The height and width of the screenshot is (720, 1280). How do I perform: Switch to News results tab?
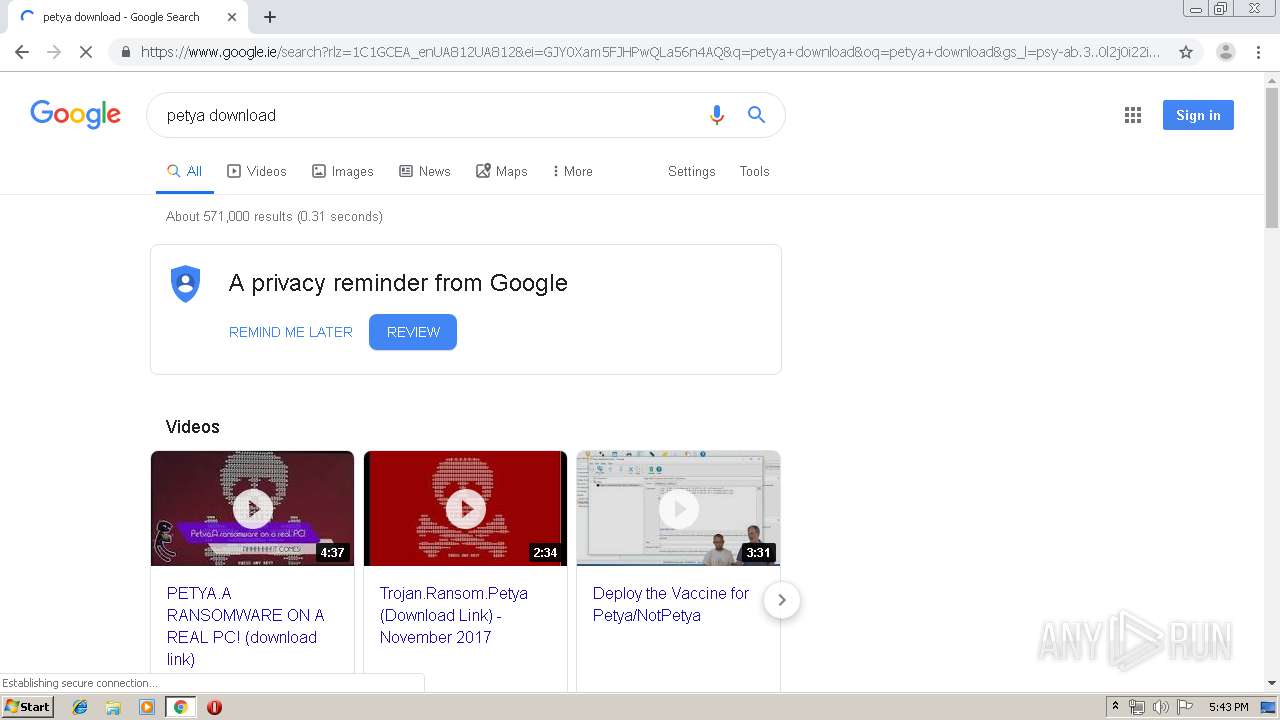[x=425, y=171]
